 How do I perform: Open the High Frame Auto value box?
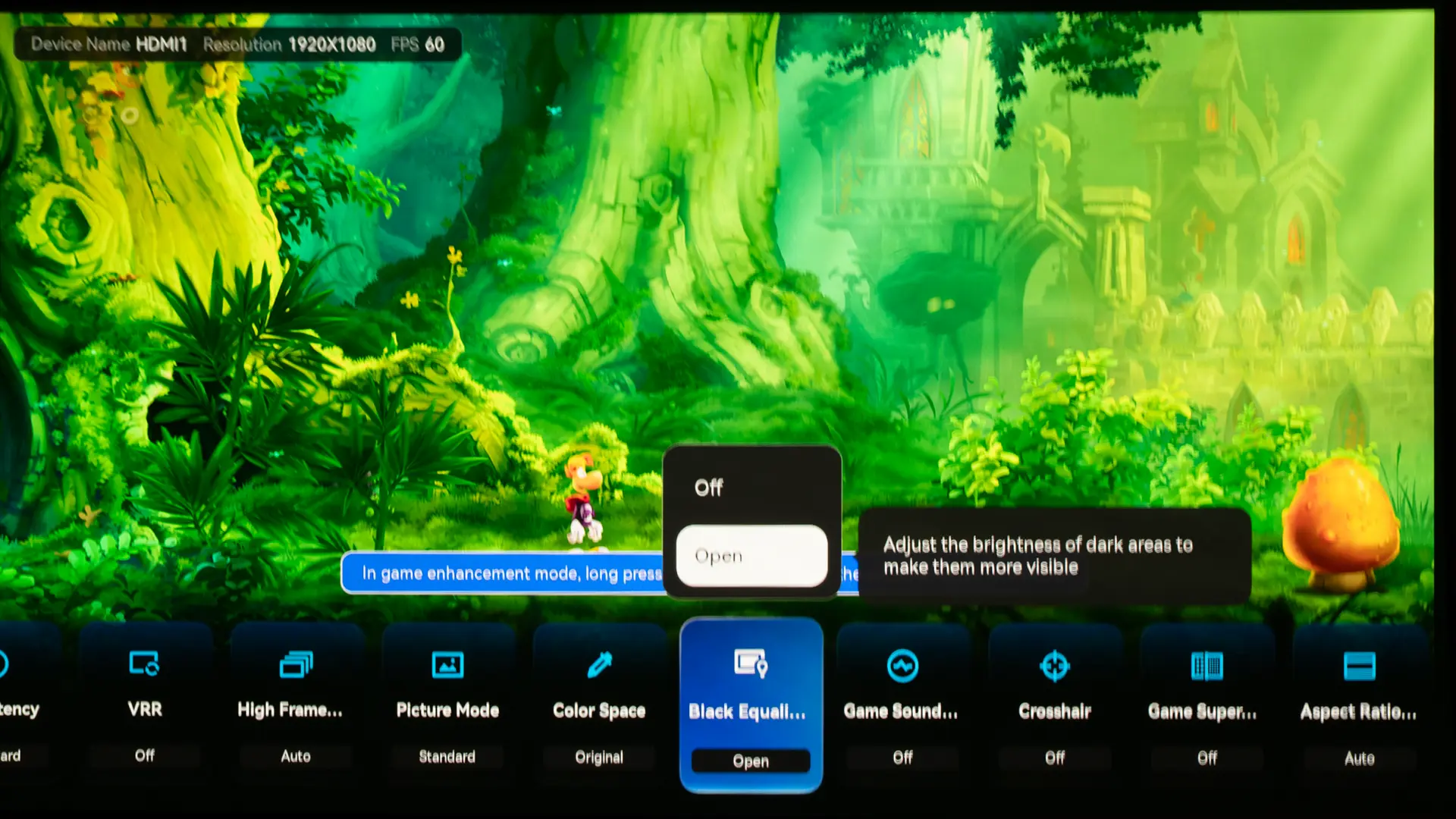pos(296,756)
